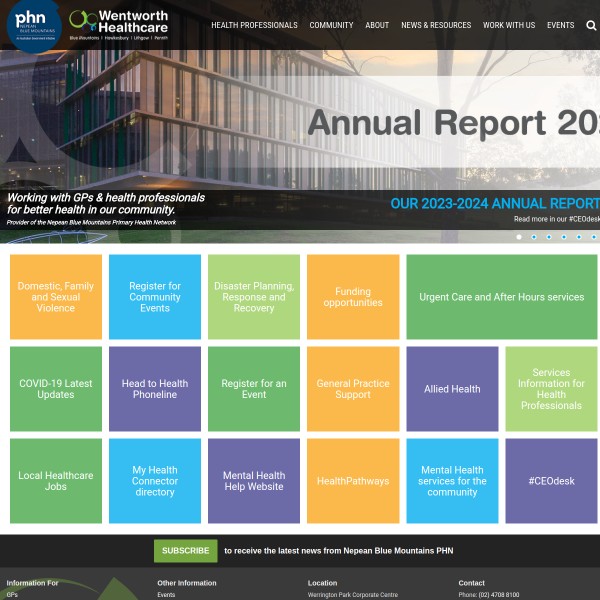
Task: Open the Urgent Care and After Hours tile
Action: pos(501,297)
